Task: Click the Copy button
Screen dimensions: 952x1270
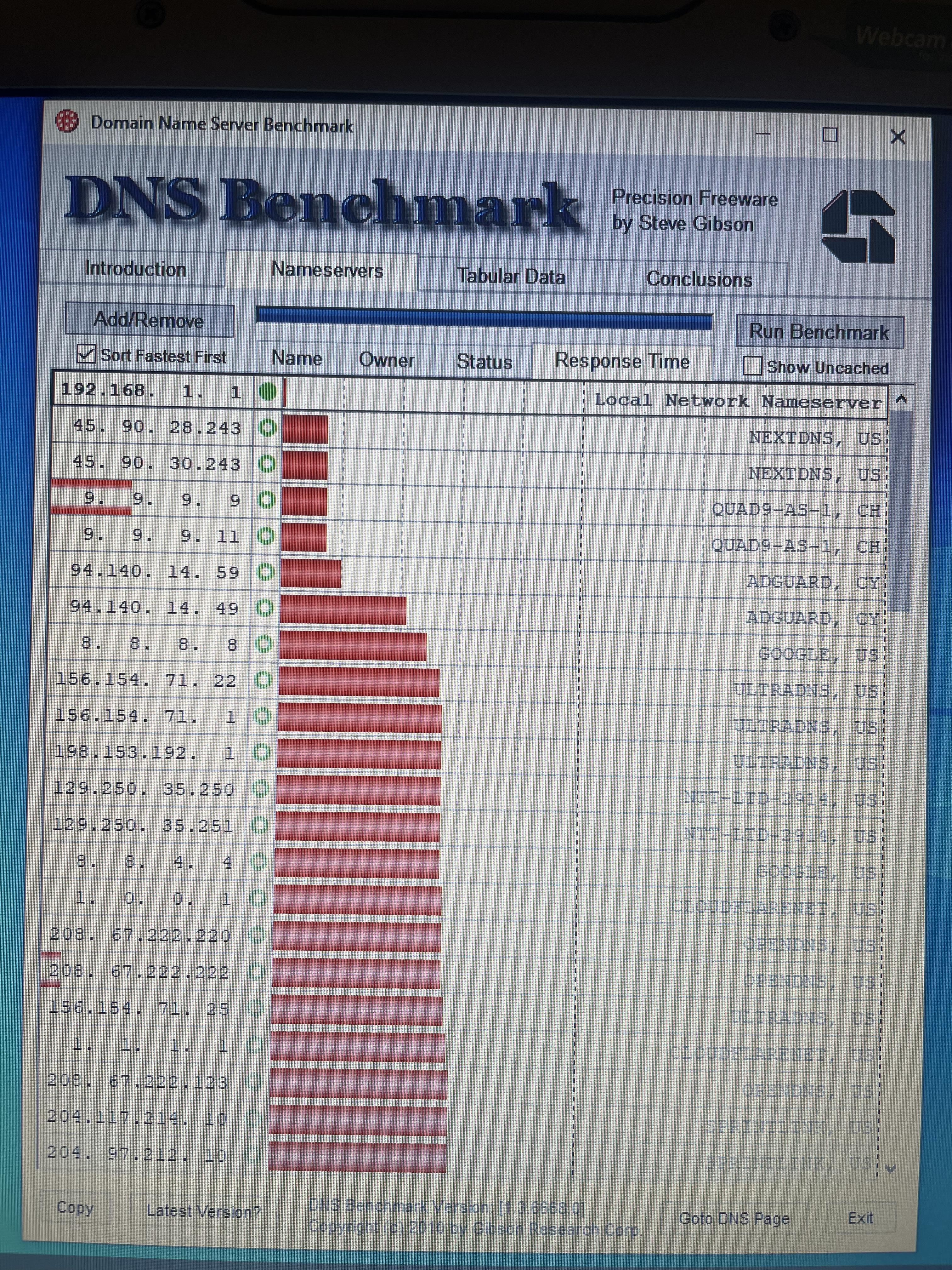Action: pos(75,1207)
